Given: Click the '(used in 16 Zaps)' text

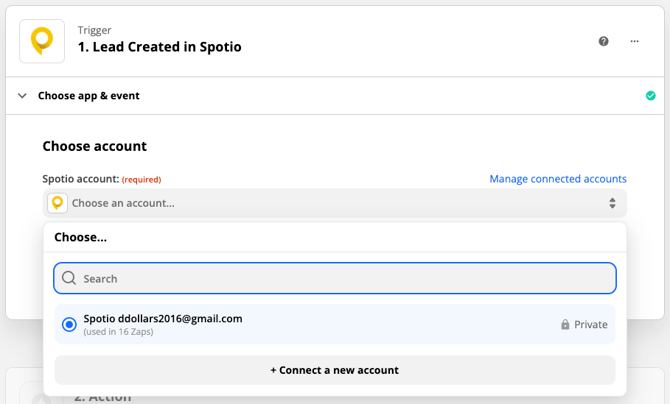Looking at the screenshot, I should point(118,332).
